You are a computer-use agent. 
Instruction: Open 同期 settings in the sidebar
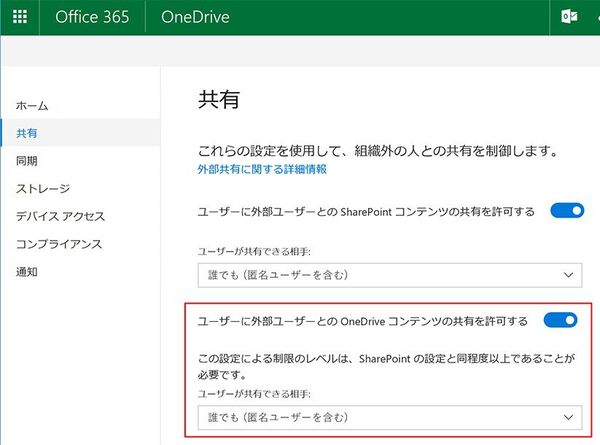tap(27, 161)
